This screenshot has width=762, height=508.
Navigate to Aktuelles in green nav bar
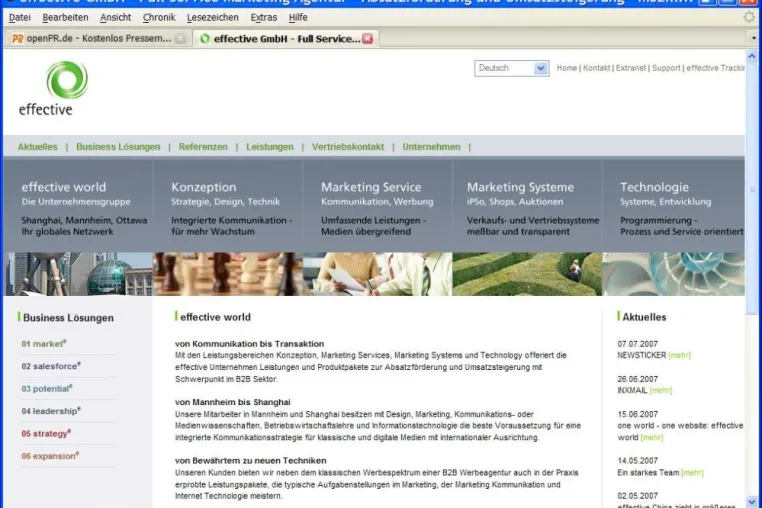tap(37, 147)
